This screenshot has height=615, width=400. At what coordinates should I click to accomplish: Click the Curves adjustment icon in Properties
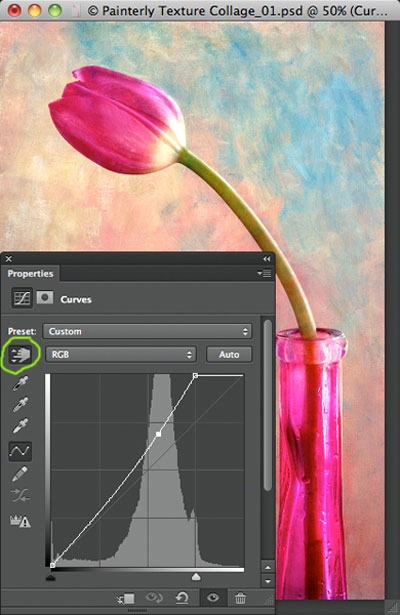(x=22, y=299)
